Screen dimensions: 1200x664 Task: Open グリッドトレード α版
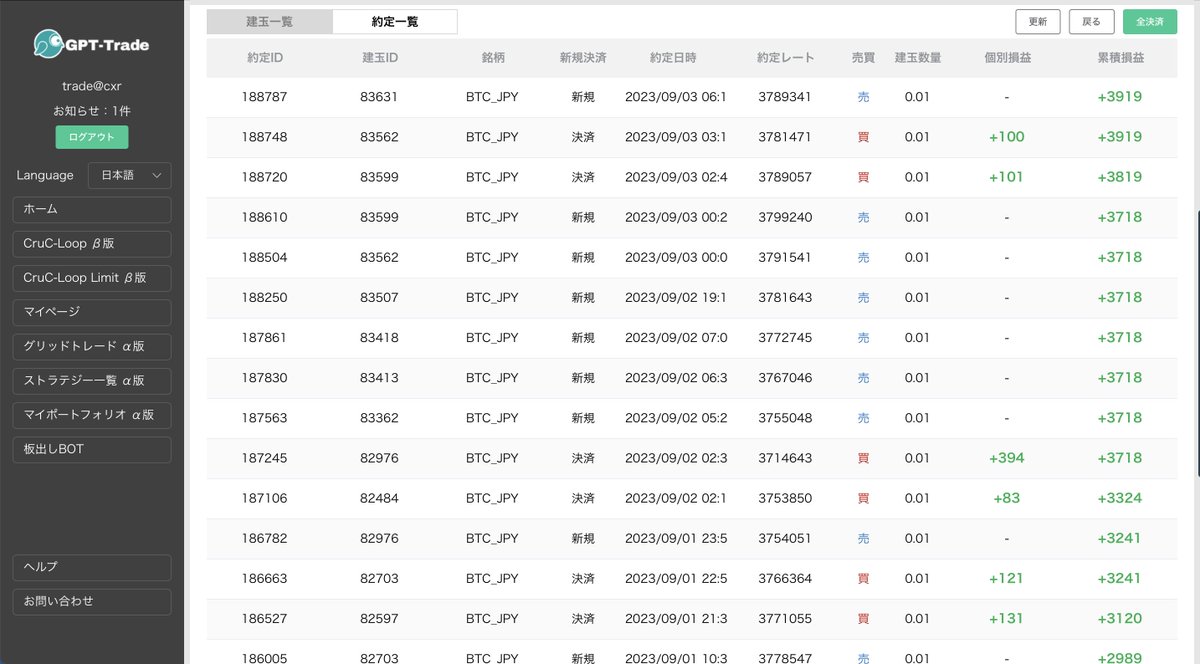[x=91, y=346]
